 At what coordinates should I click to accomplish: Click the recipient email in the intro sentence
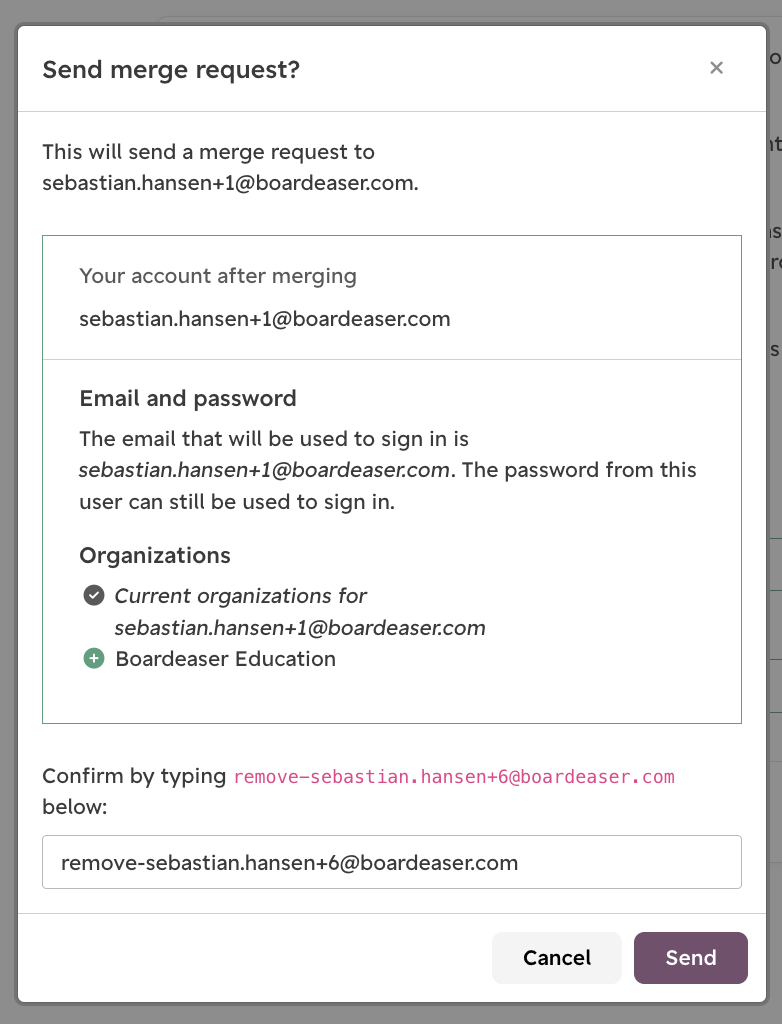(x=229, y=183)
